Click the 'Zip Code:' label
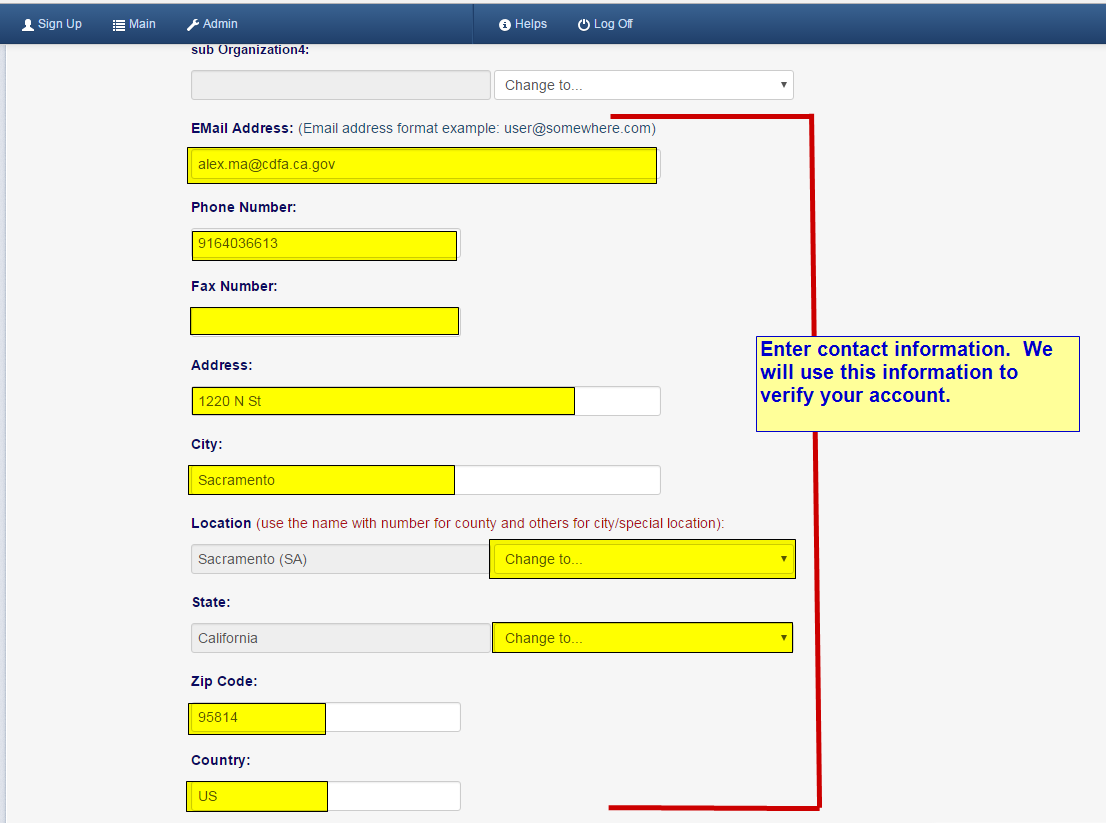Screen dimensions: 1106x823 [224, 681]
